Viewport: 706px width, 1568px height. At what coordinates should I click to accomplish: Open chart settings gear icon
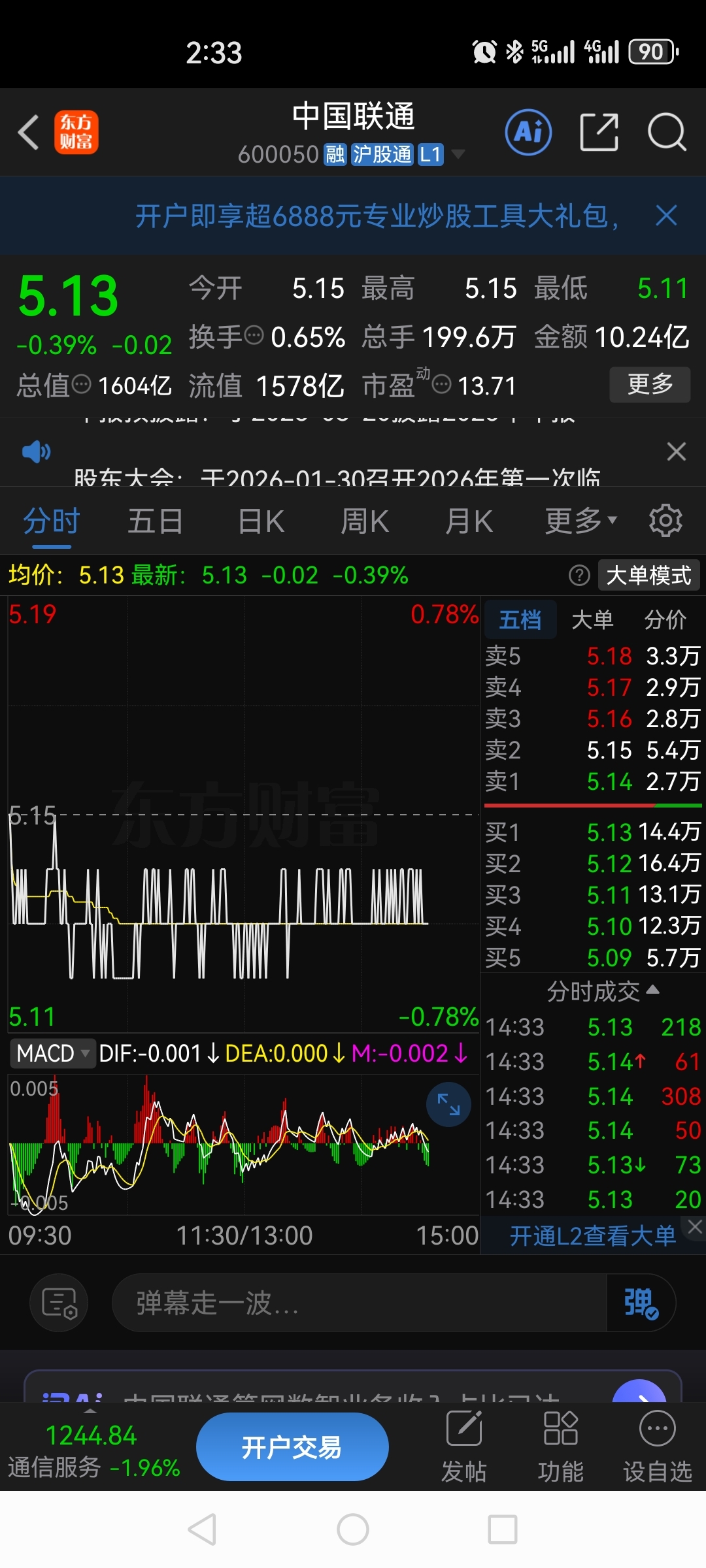[665, 521]
